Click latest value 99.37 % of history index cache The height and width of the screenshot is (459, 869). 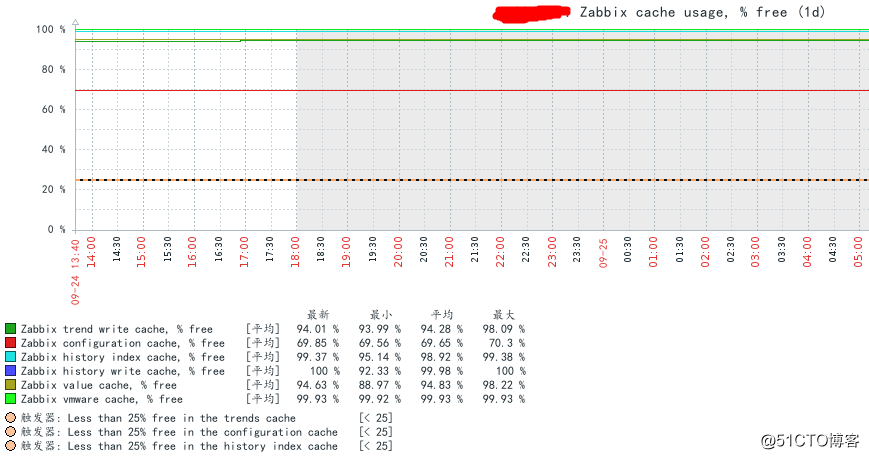point(318,357)
